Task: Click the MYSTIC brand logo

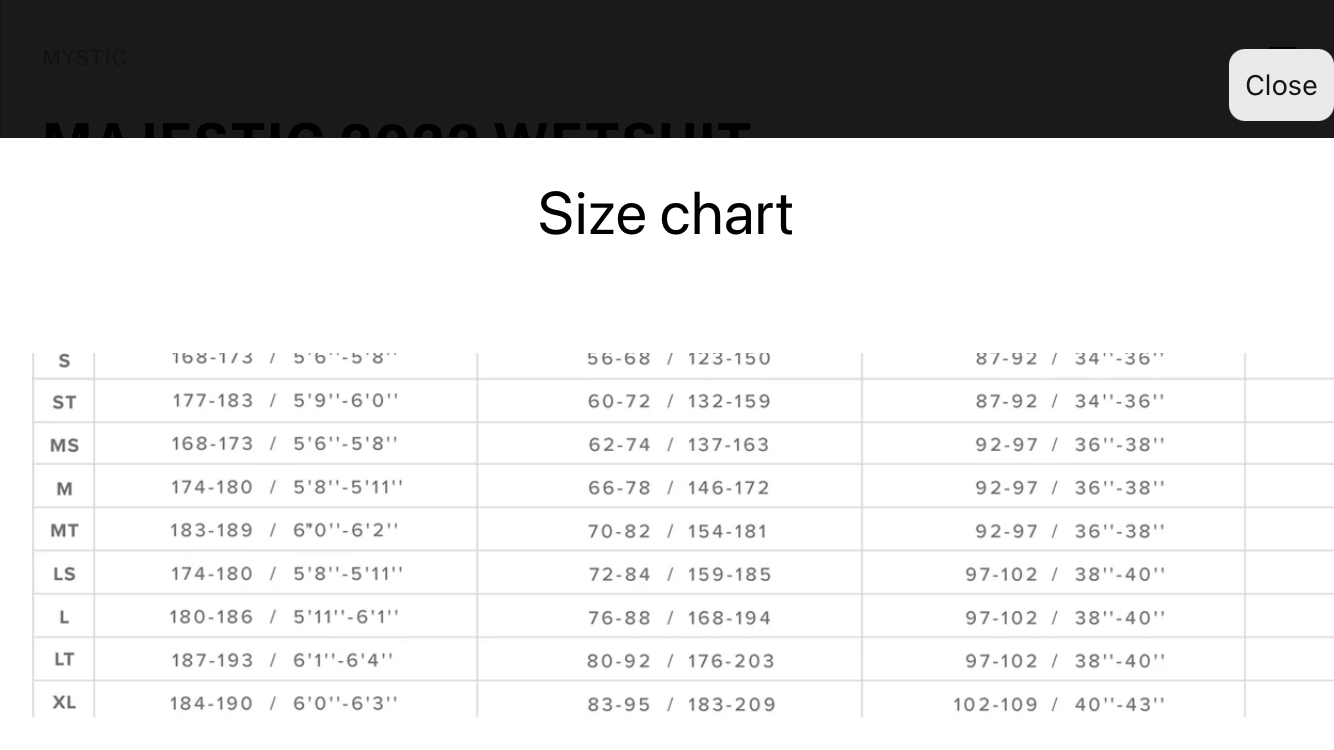Action: [85, 58]
